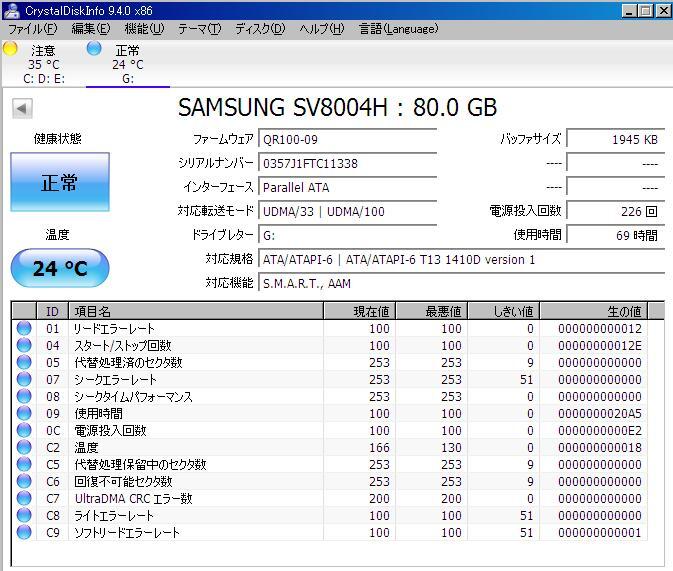Viewport: 673px width, 571px height.
Task: Open the 機能(U) menu
Action: click(x=144, y=29)
